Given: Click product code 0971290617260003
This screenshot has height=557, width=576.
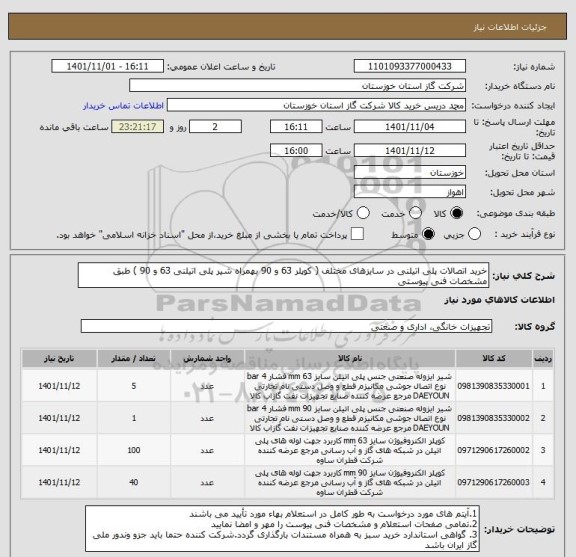Looking at the screenshot, I should coord(494,482).
